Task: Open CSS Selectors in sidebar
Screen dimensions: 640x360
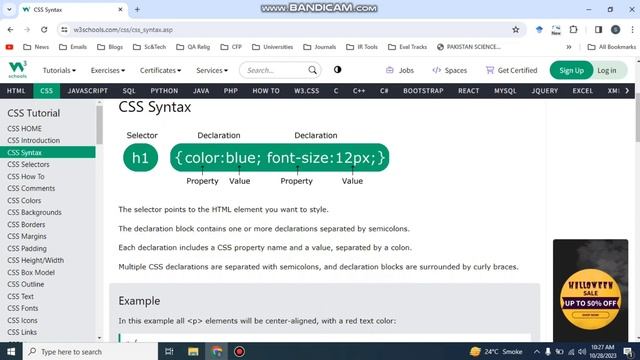Action: pos(28,164)
